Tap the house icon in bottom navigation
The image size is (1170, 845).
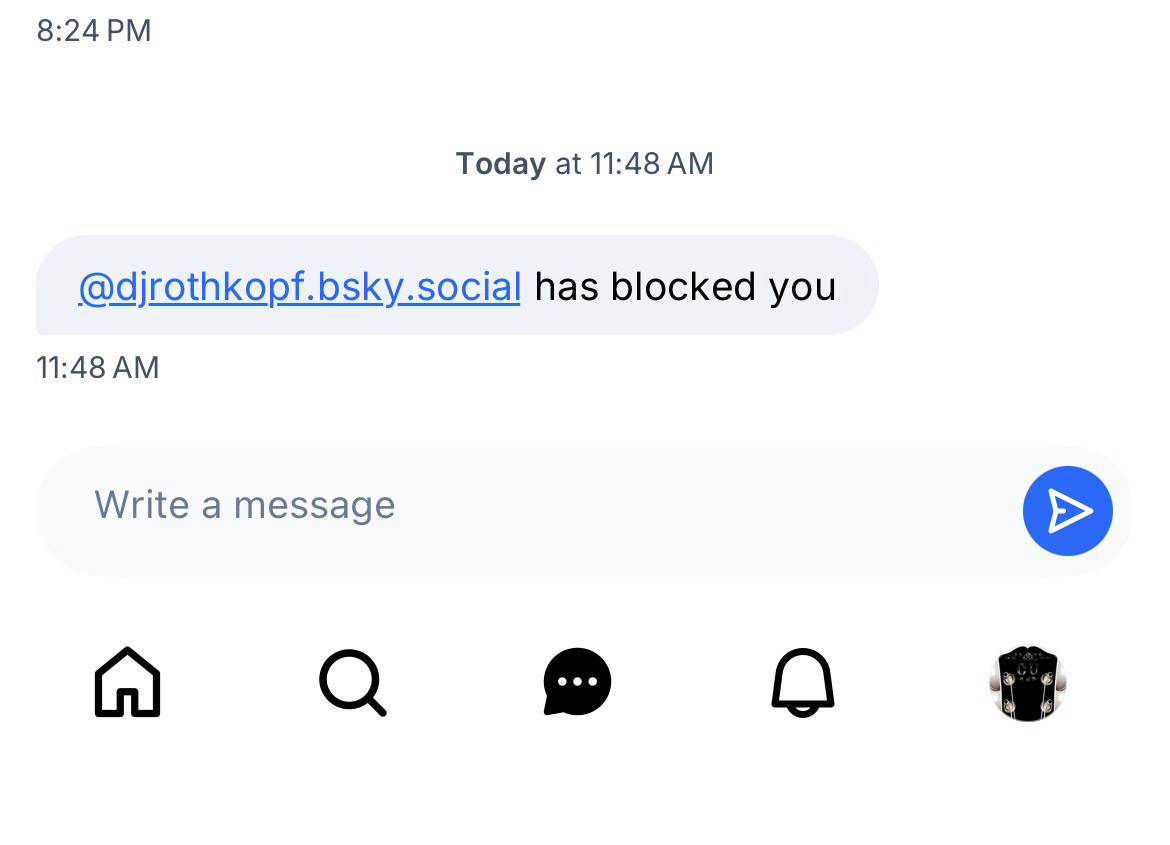click(127, 682)
